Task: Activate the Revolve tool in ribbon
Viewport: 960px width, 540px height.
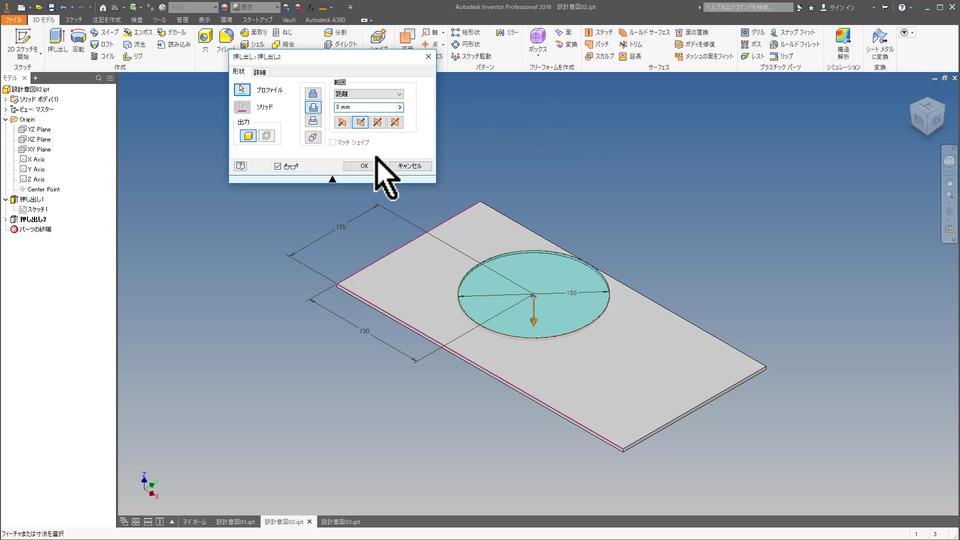Action: (x=78, y=40)
